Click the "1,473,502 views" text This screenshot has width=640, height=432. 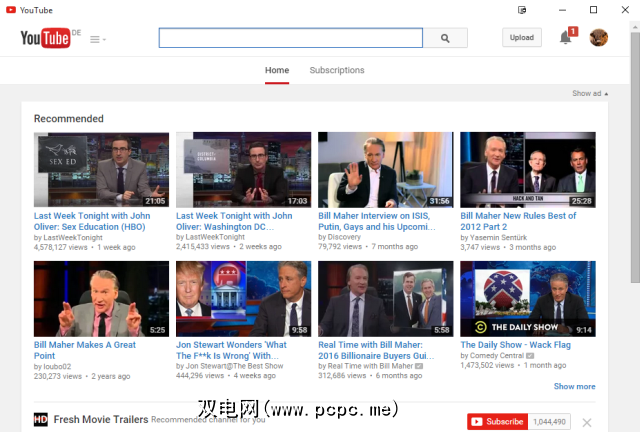coord(487,365)
